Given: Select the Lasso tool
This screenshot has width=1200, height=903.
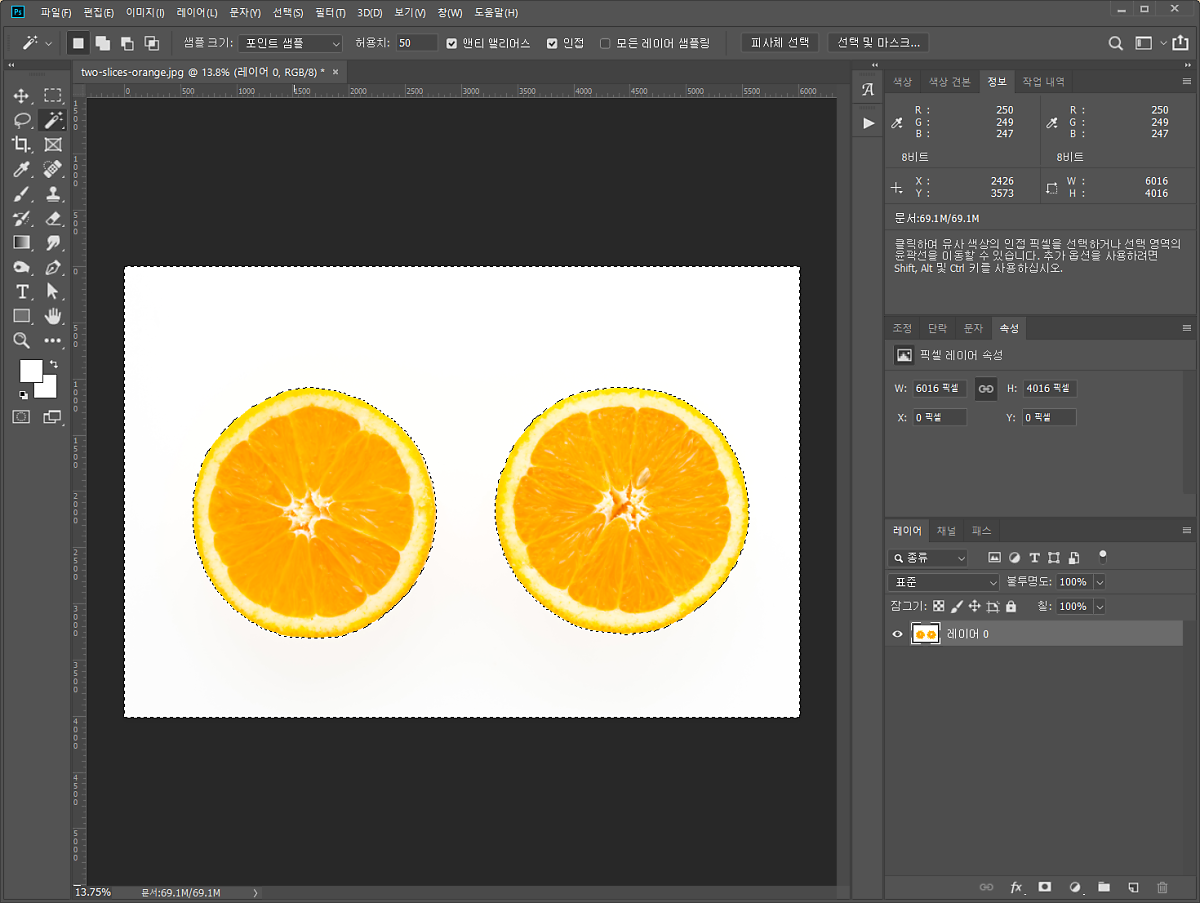Looking at the screenshot, I should click(x=21, y=120).
